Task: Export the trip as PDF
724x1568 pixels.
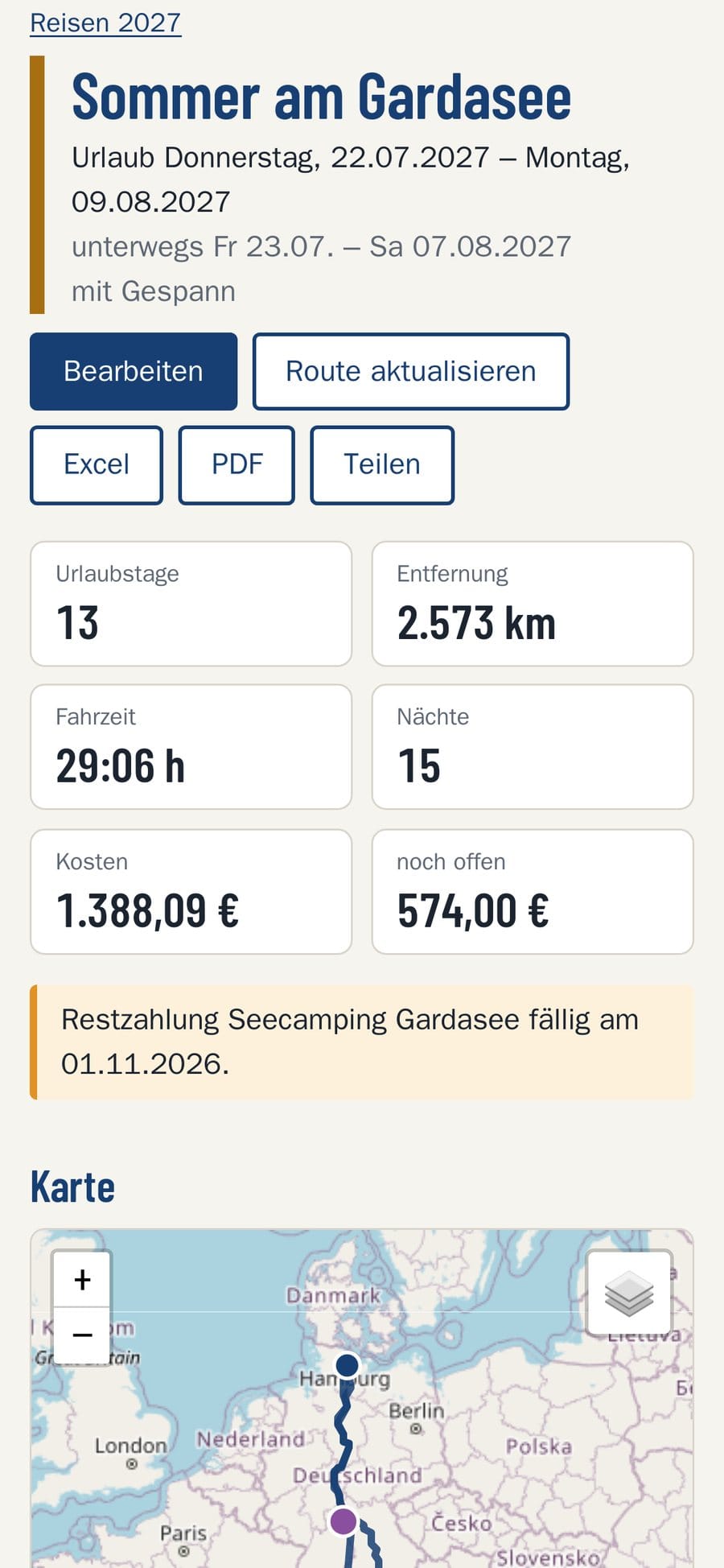Action: (x=237, y=464)
